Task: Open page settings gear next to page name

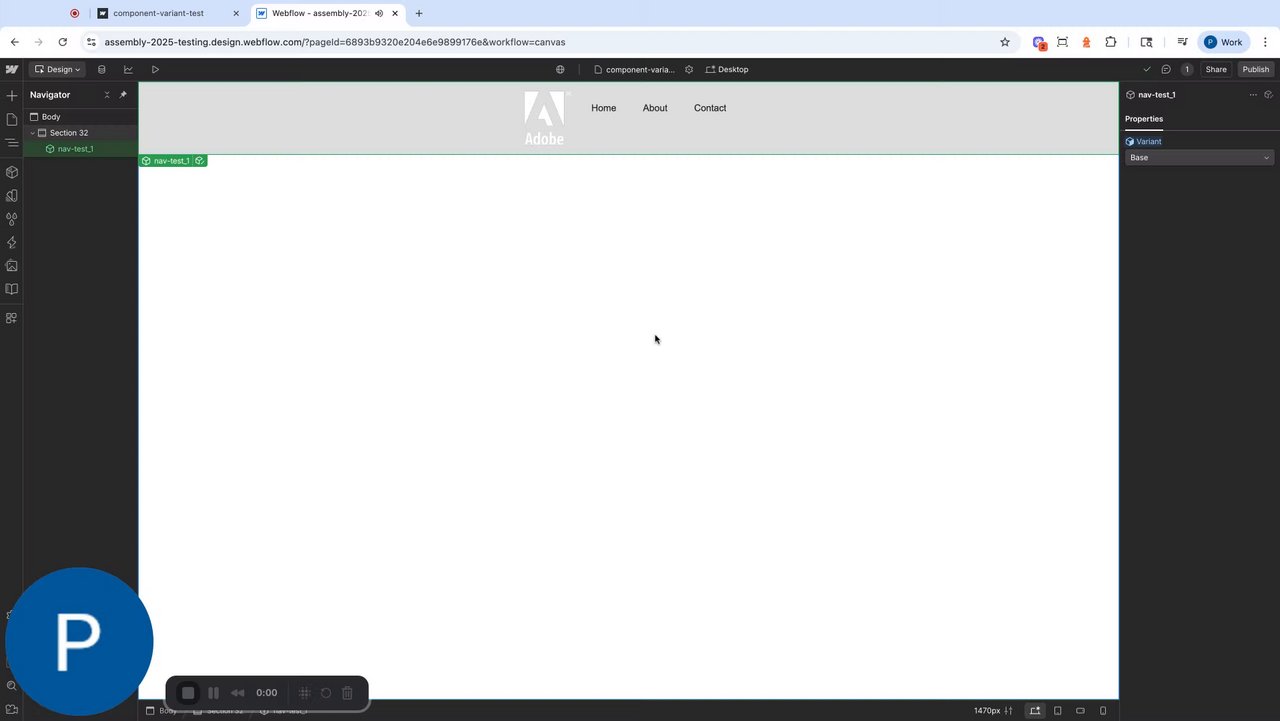Action: pos(689,70)
